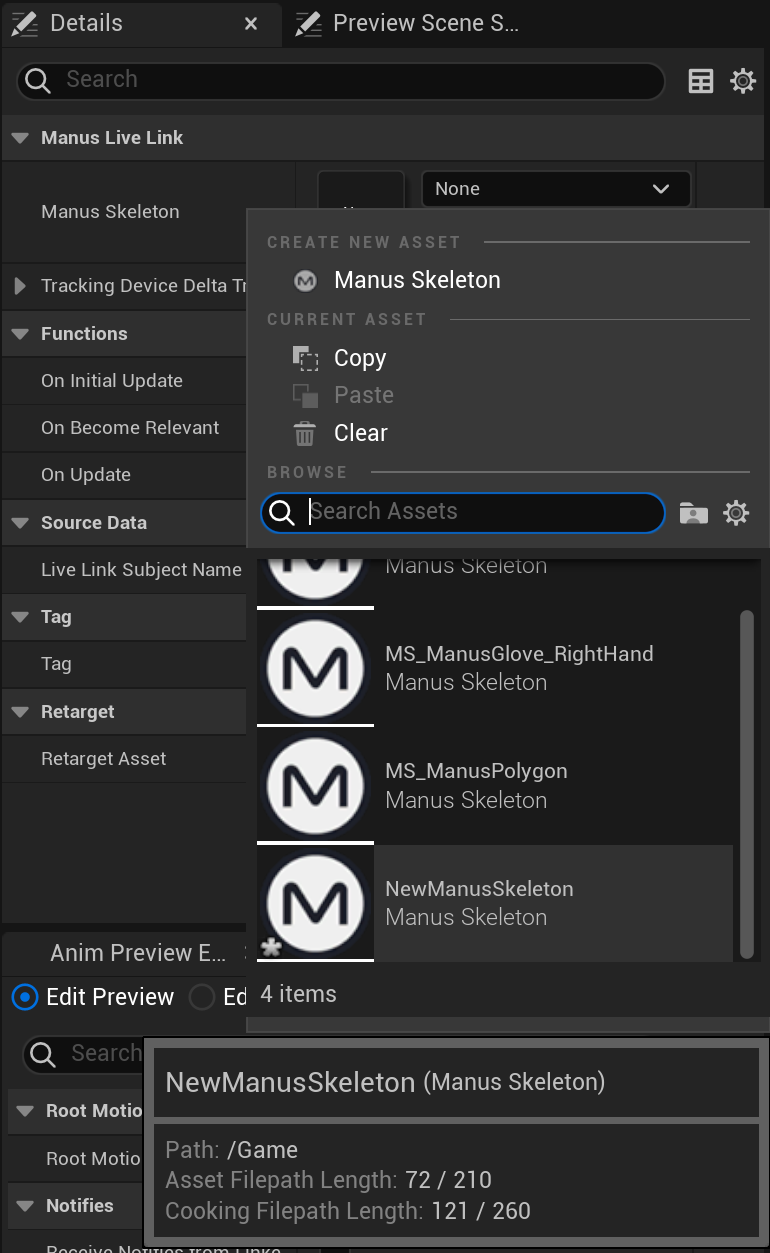Image resolution: width=770 pixels, height=1253 pixels.
Task: Open asset picker view options gear
Action: pos(736,513)
